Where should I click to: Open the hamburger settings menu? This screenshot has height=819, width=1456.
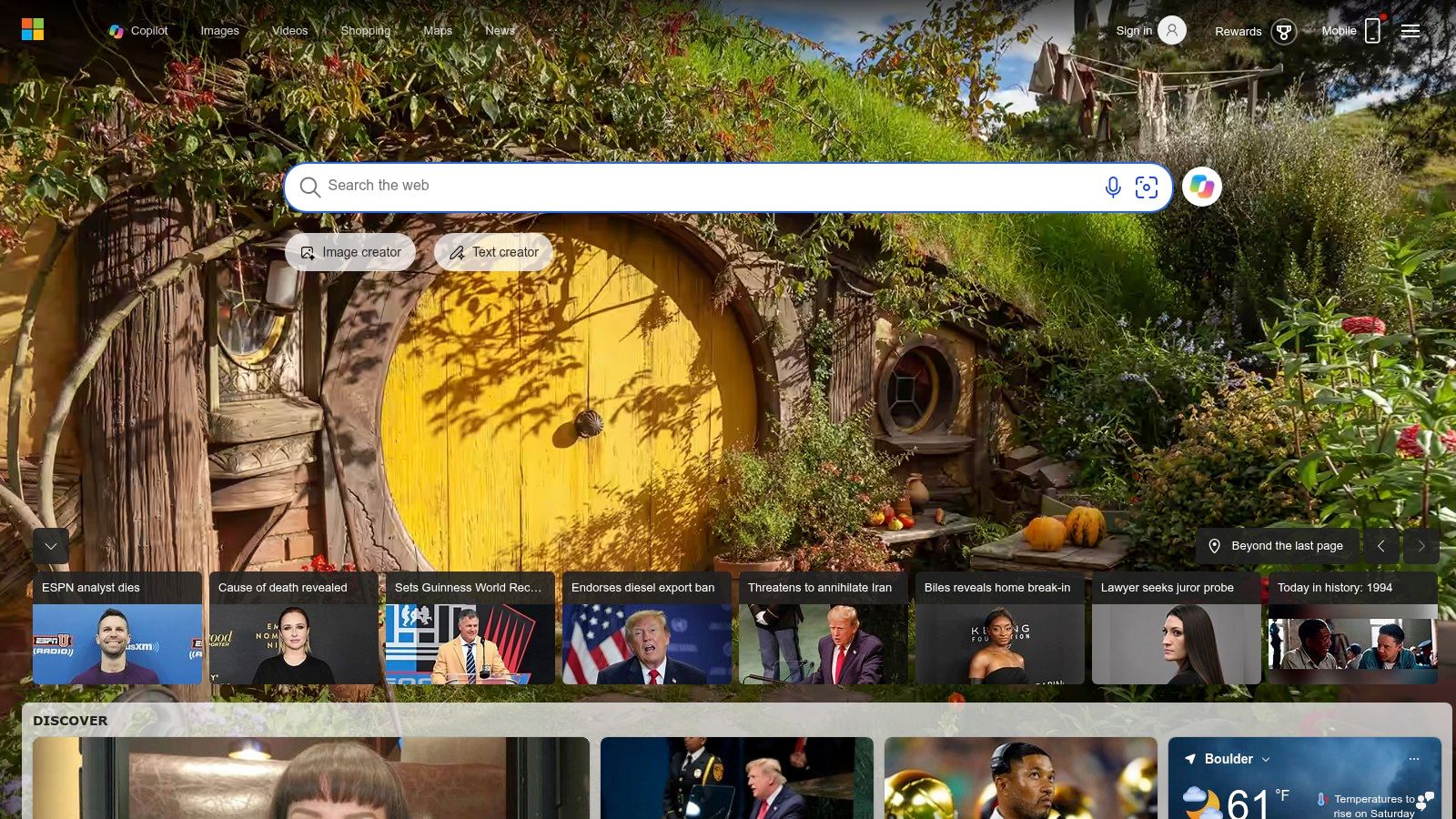coord(1410,31)
